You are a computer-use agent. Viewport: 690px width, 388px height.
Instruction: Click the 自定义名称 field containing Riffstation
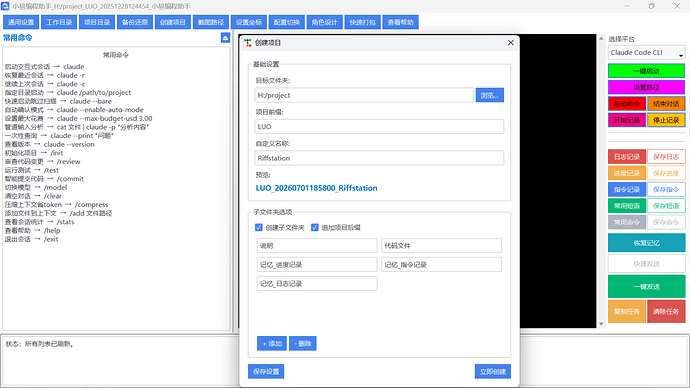[x=379, y=158]
